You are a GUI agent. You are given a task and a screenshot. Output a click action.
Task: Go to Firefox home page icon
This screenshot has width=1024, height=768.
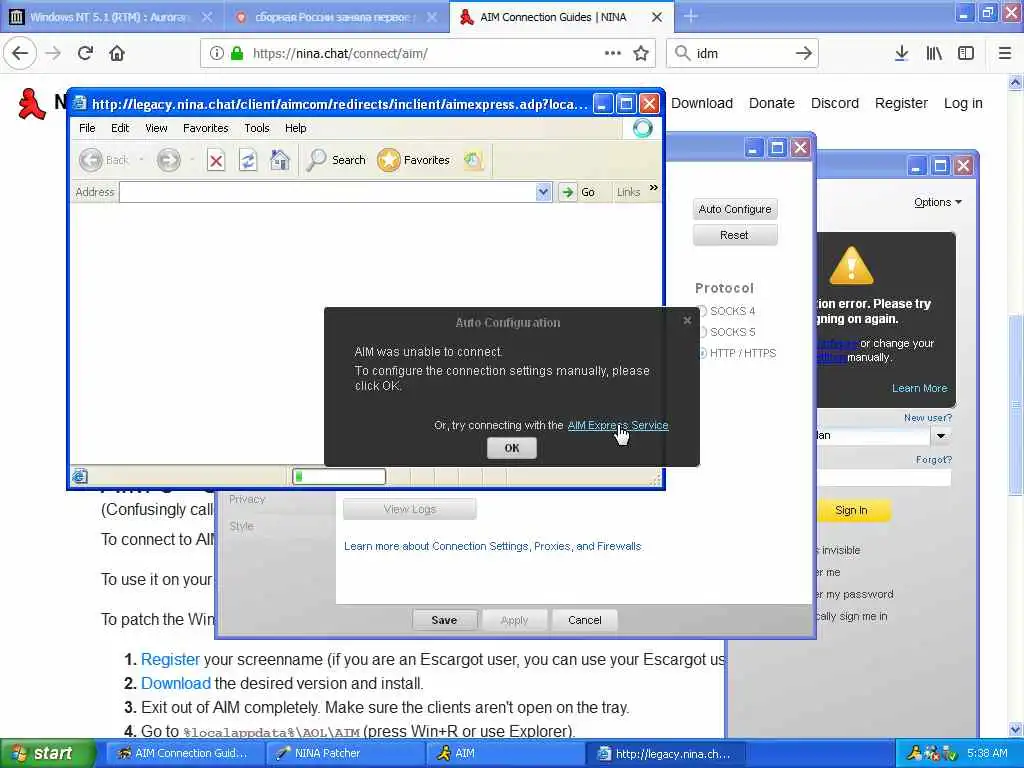[x=117, y=53]
